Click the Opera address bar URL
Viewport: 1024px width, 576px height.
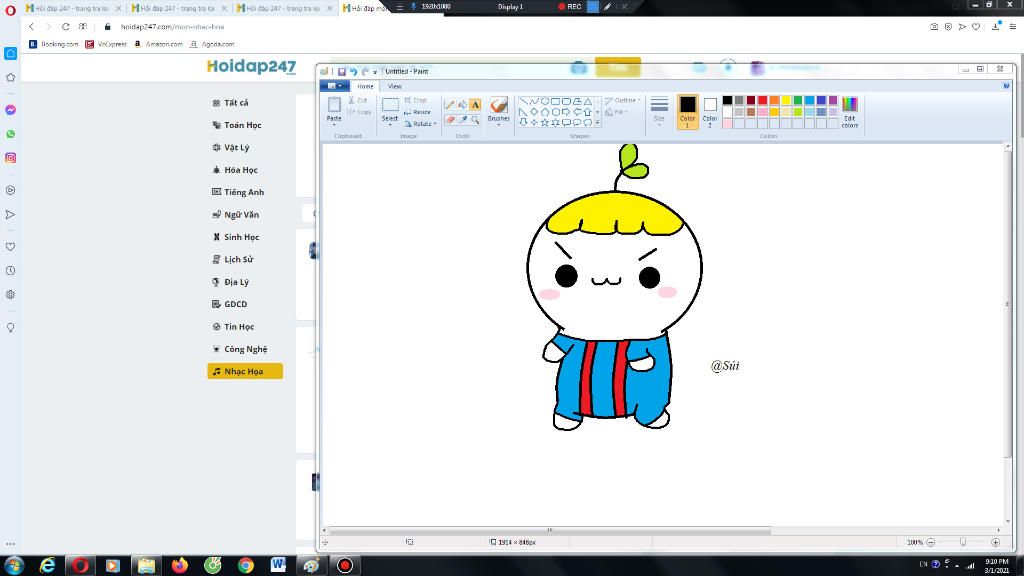pyautogui.click(x=172, y=27)
